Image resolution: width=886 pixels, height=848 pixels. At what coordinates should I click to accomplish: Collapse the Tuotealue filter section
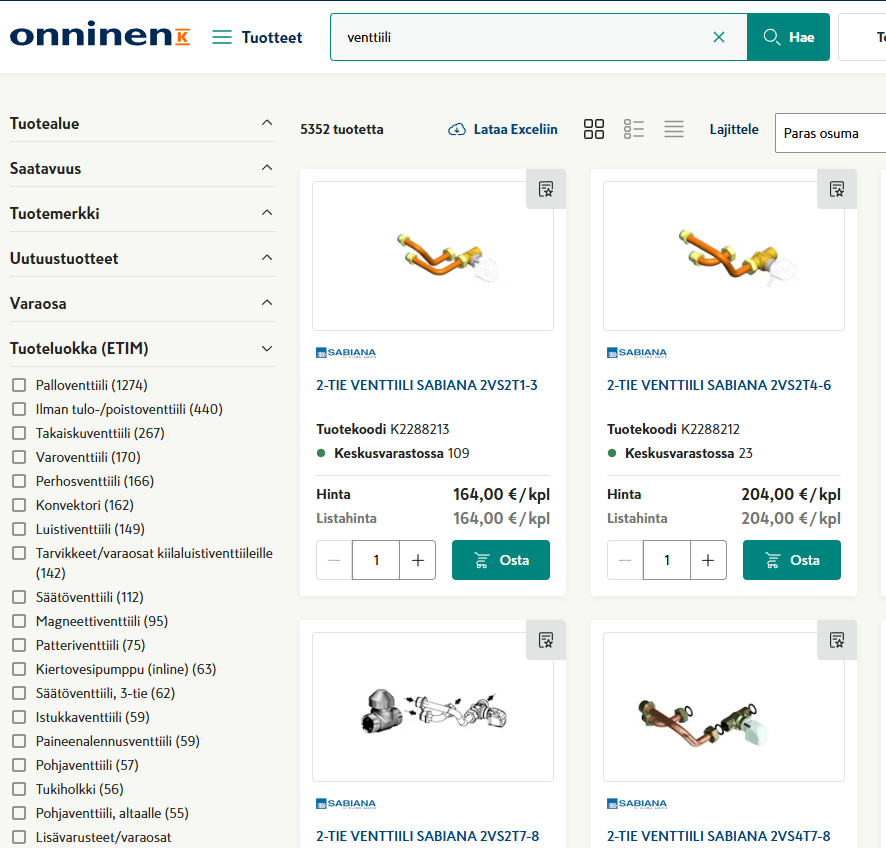pos(142,123)
